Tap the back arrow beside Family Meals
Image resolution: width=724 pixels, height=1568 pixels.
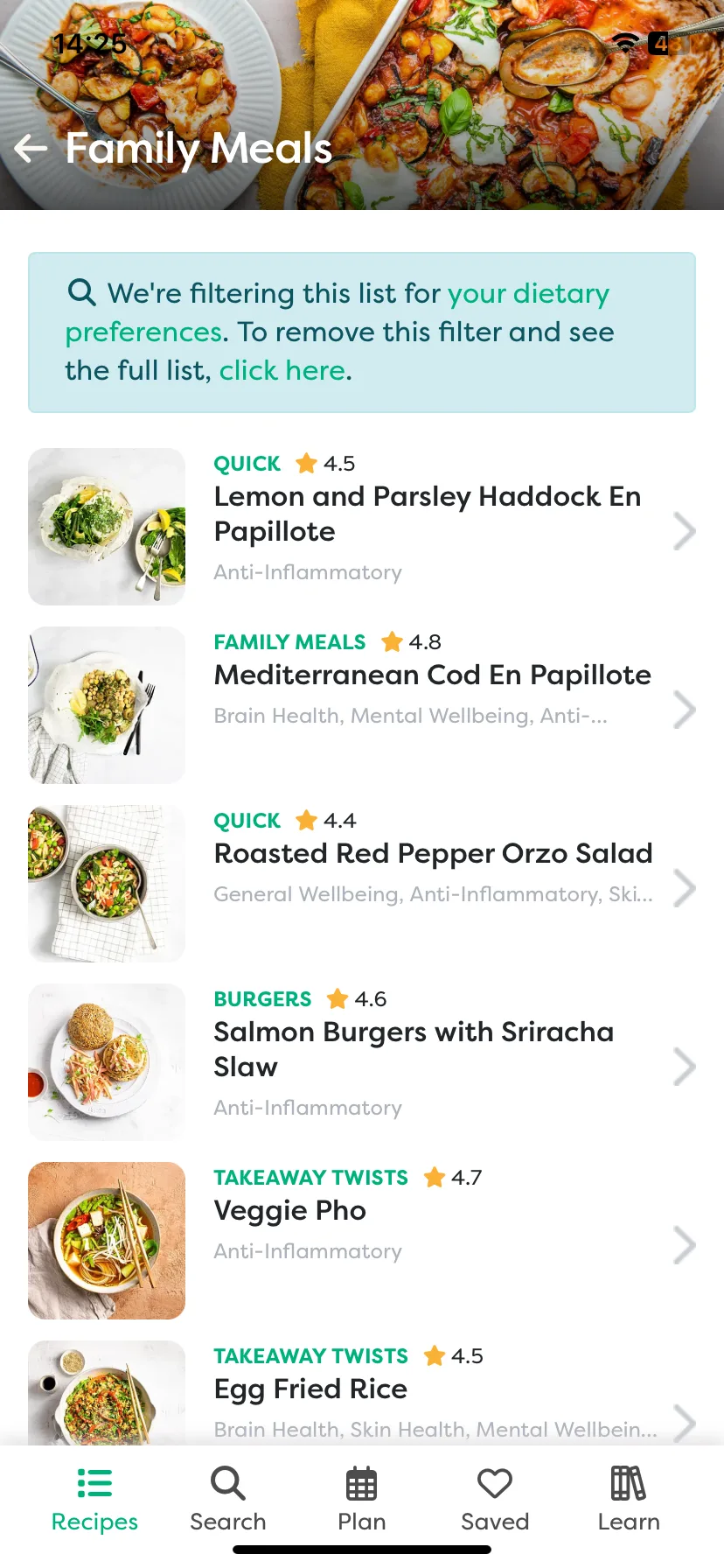coord(31,149)
